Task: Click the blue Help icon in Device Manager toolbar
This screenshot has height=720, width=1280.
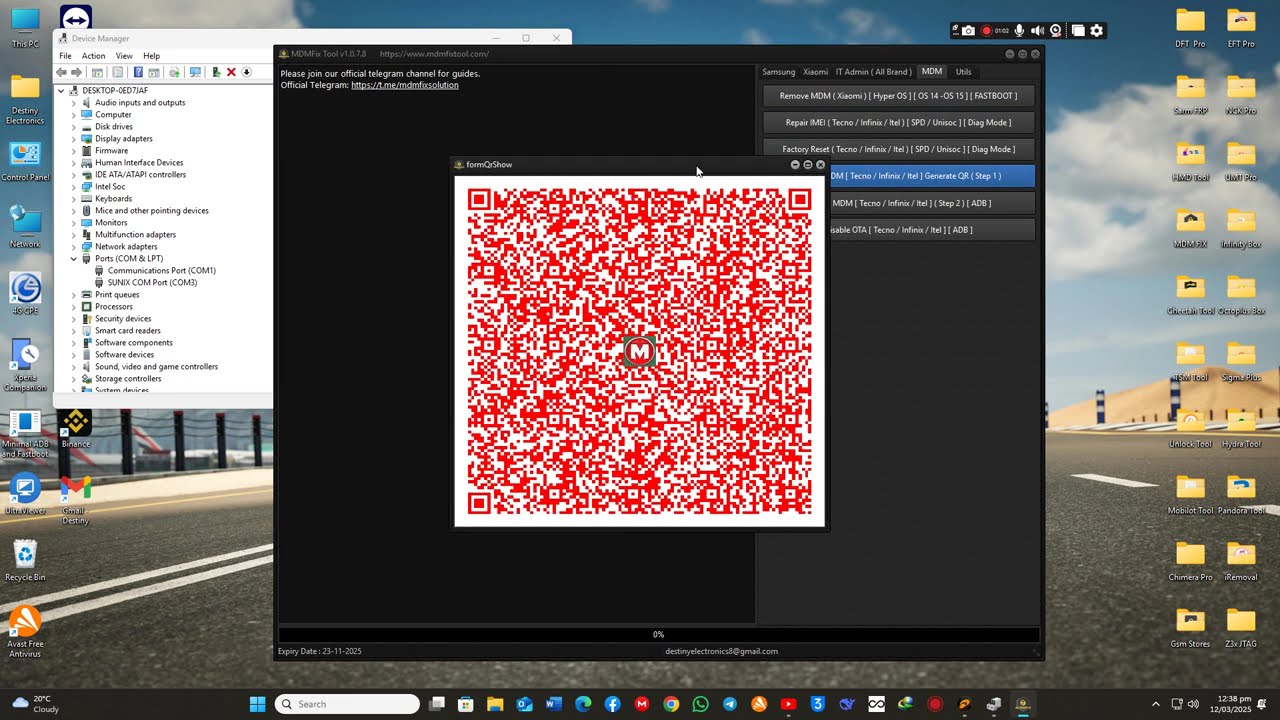Action: tap(138, 72)
